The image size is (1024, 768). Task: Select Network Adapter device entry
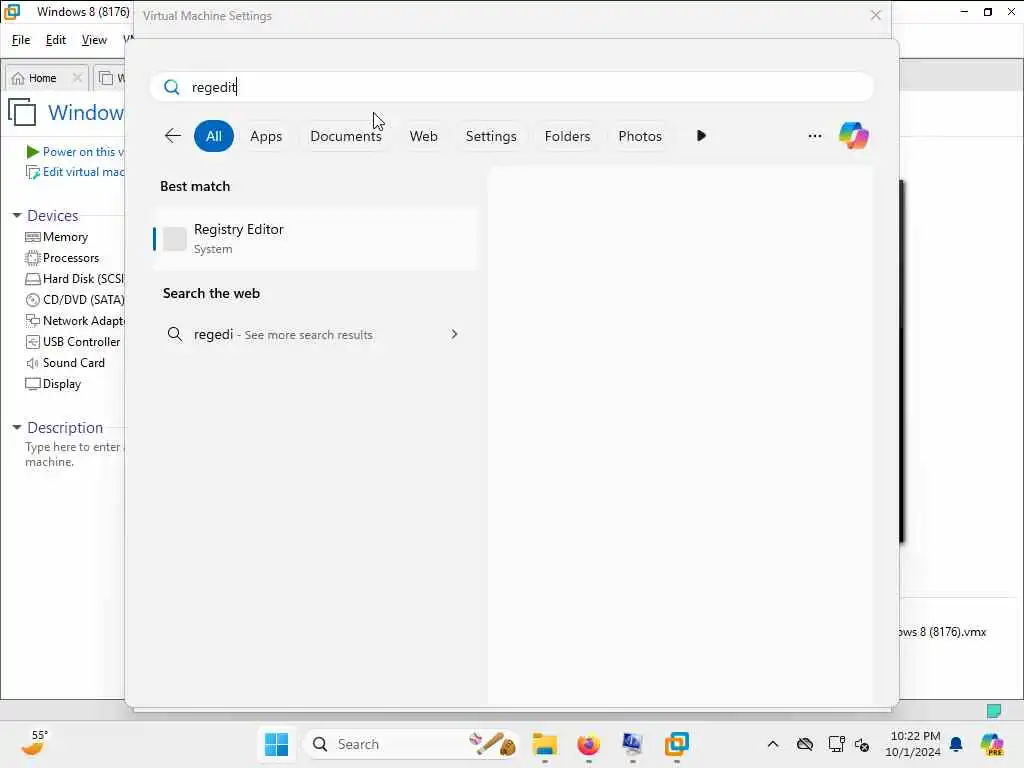click(83, 321)
